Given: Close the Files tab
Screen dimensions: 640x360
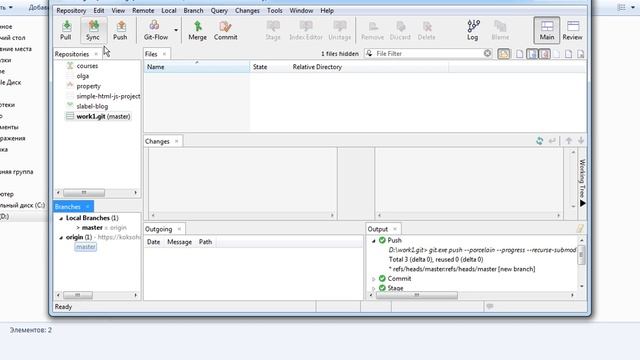Looking at the screenshot, I should (x=164, y=54).
